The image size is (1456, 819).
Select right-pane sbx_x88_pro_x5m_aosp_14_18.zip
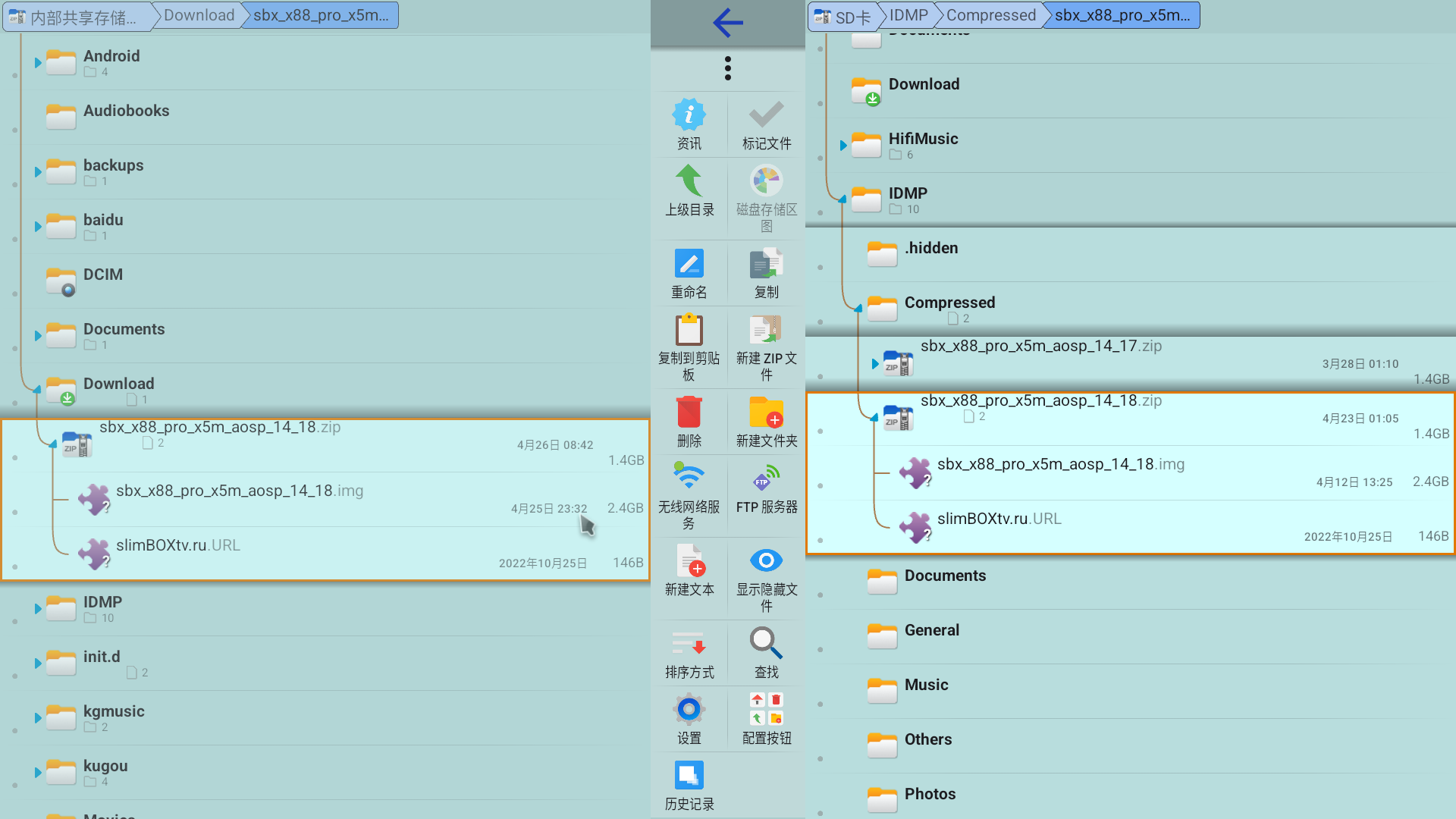[1131, 419]
